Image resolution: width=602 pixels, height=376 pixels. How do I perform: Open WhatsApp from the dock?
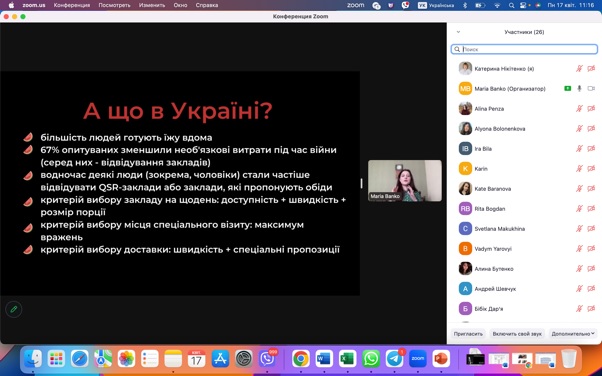371,359
